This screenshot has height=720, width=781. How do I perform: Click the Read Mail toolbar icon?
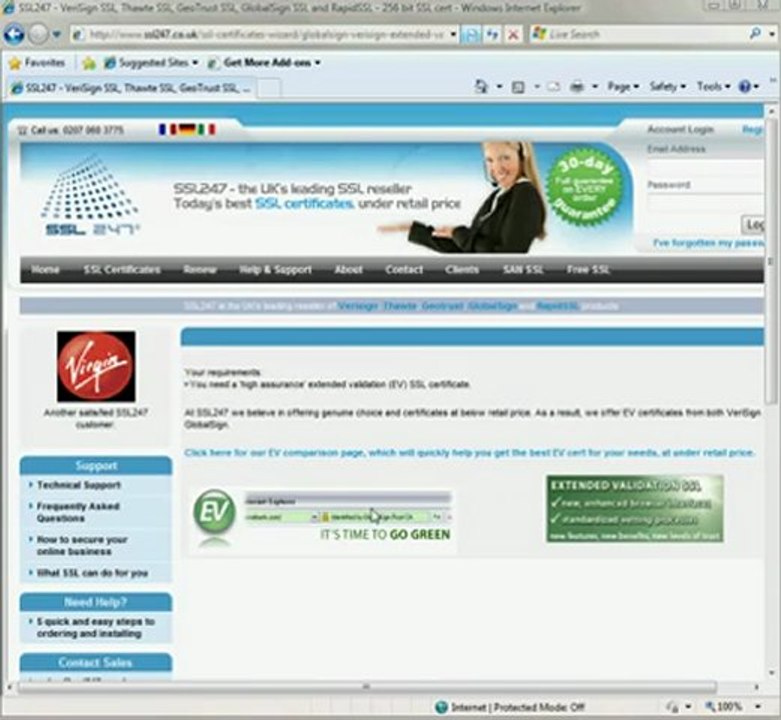[553, 87]
